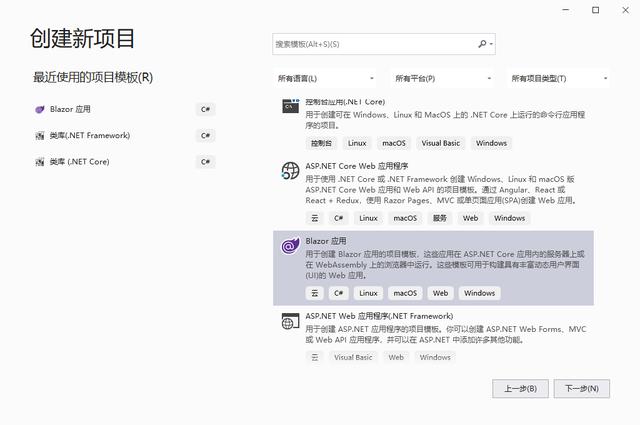Screen dimensions: 640x425
Task: Continue with 下一步(N) button
Action: (x=582, y=389)
